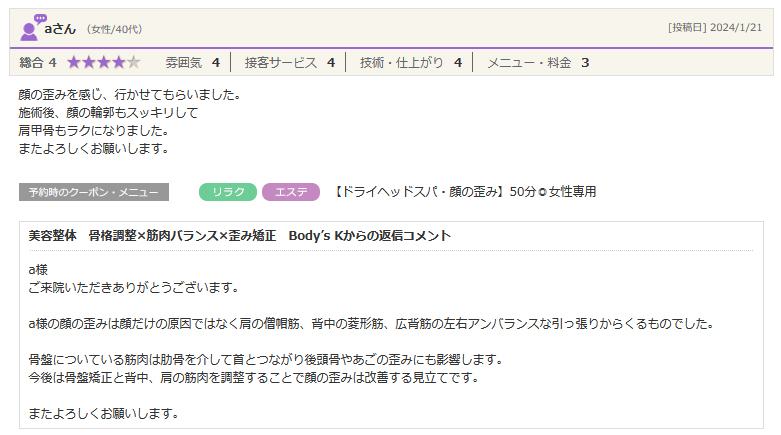Screen dimensions: 781x435
Task: Click the reply comment header from Body's K
Action: [x=239, y=236]
